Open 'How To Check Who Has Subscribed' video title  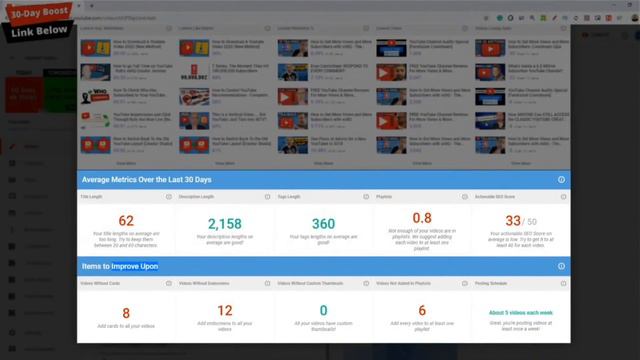coord(140,93)
